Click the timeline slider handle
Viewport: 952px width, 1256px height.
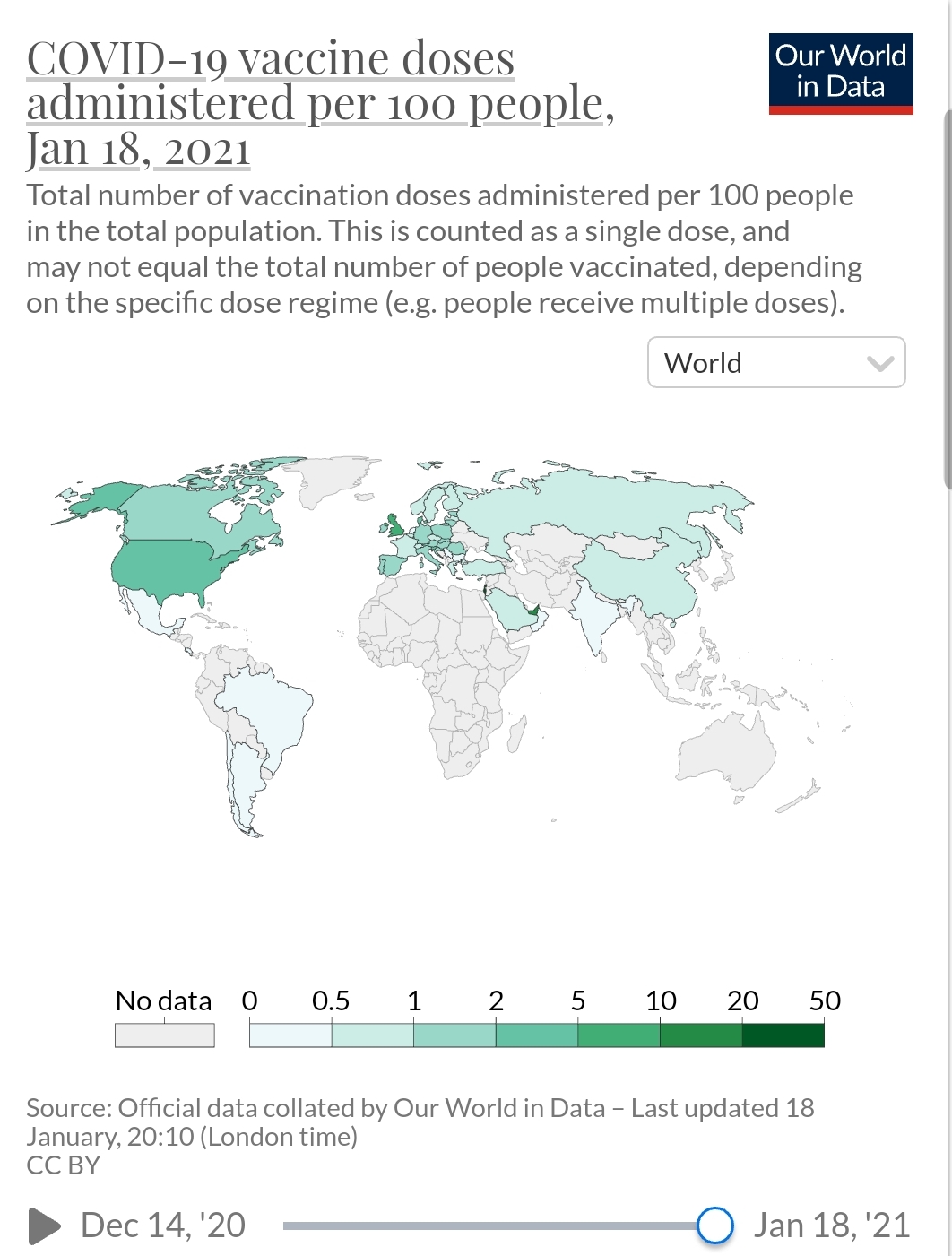714,1225
